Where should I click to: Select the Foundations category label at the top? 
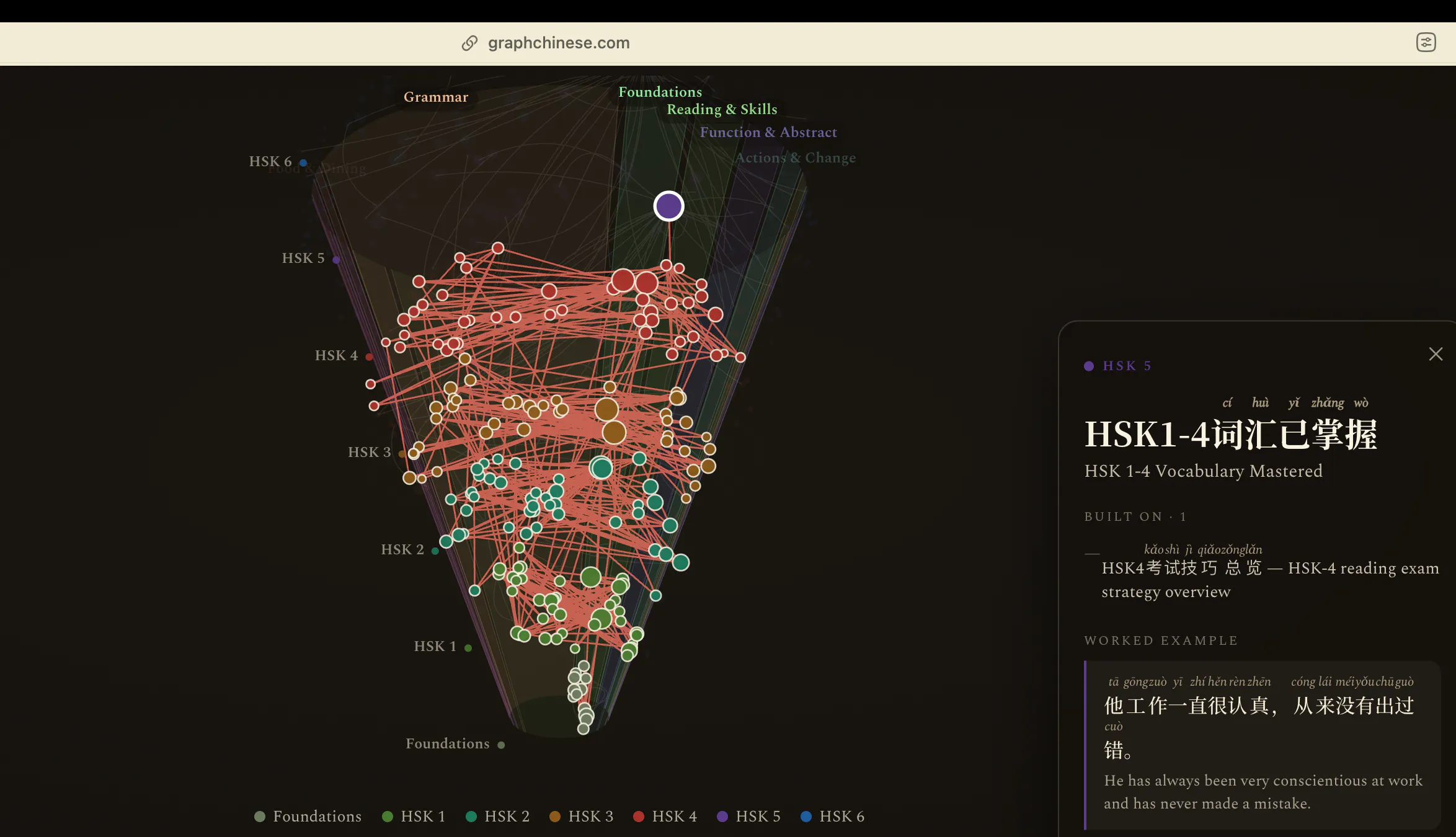click(660, 92)
